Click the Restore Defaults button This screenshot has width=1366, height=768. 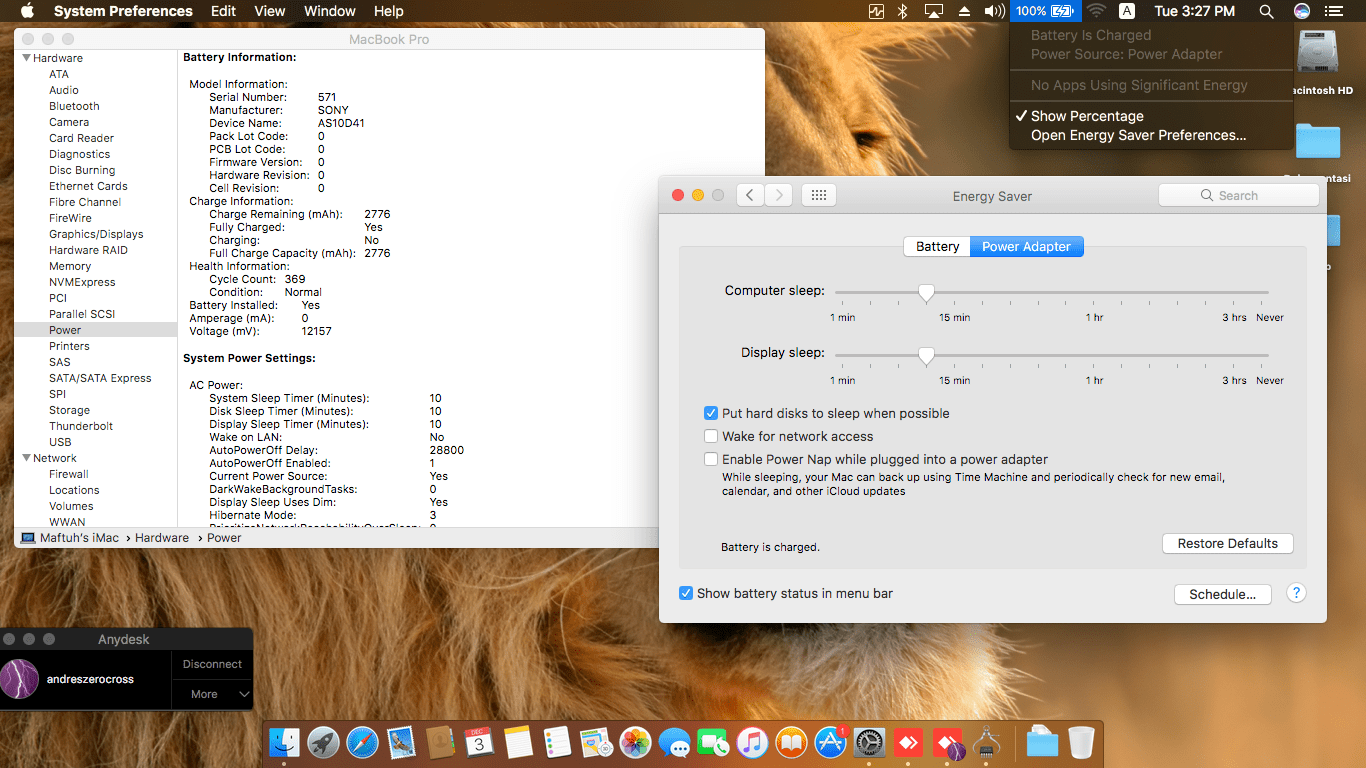[x=1227, y=543]
